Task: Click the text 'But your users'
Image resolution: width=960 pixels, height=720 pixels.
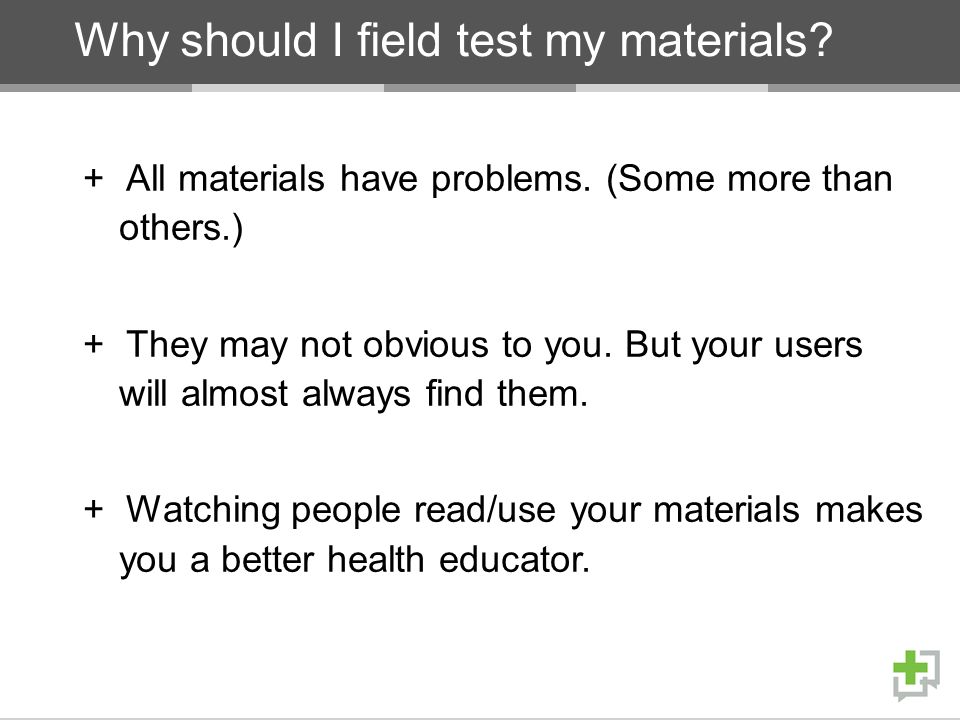Action: pyautogui.click(x=744, y=345)
